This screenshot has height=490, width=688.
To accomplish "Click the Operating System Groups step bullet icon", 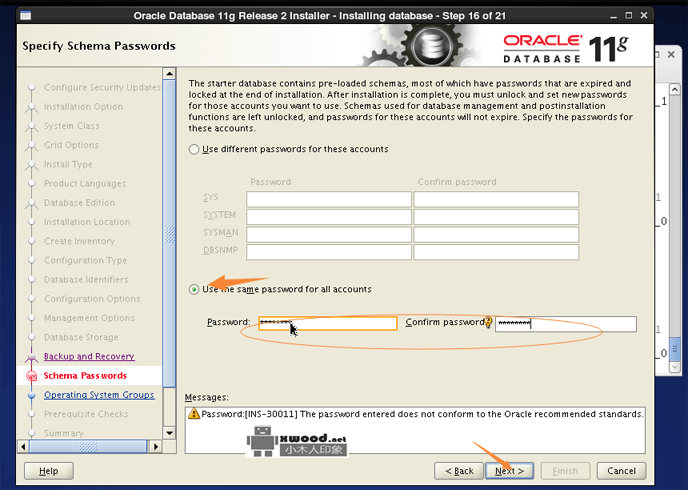I will coord(32,395).
